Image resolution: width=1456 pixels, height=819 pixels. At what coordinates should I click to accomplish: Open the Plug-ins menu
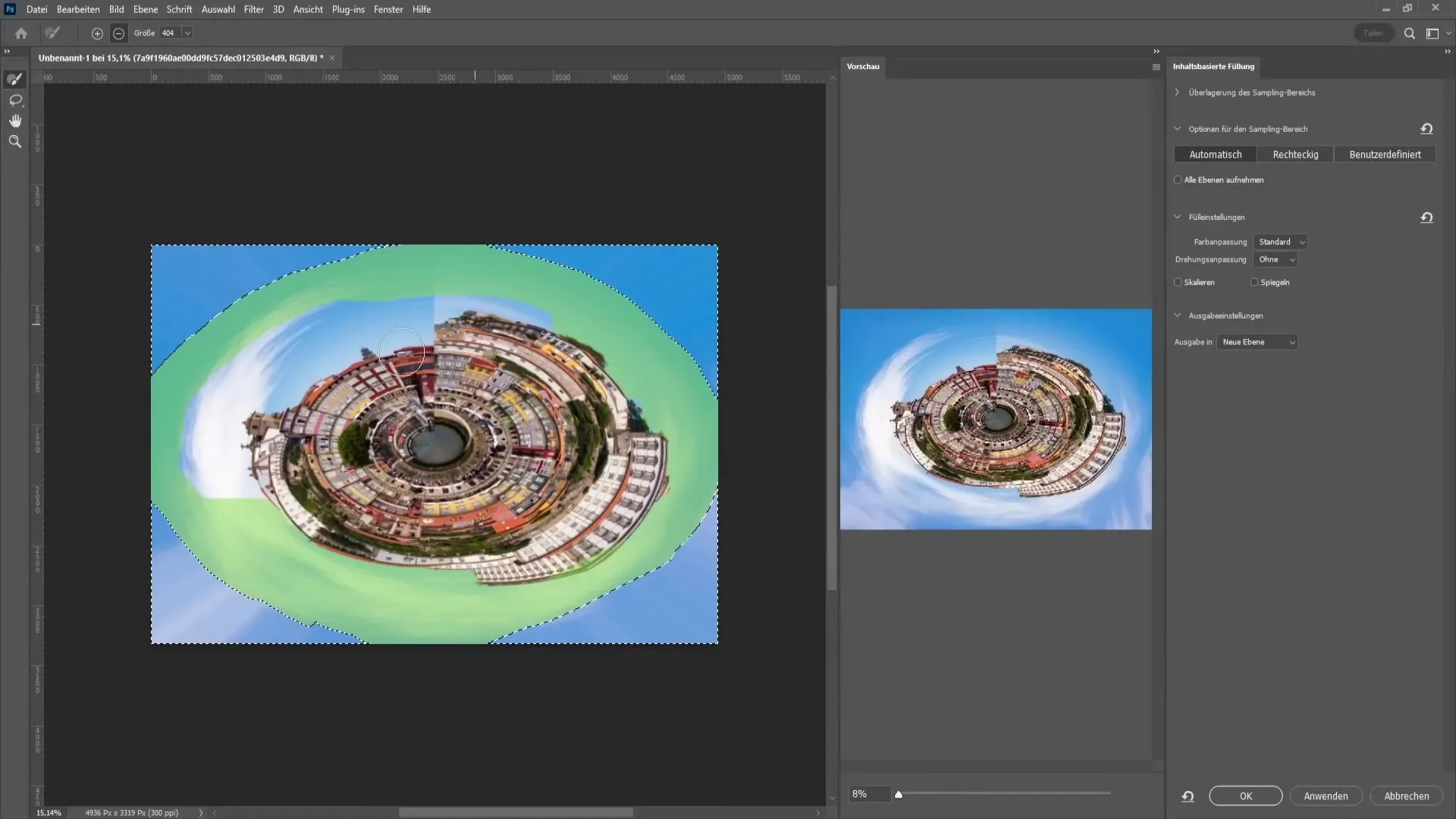click(348, 9)
